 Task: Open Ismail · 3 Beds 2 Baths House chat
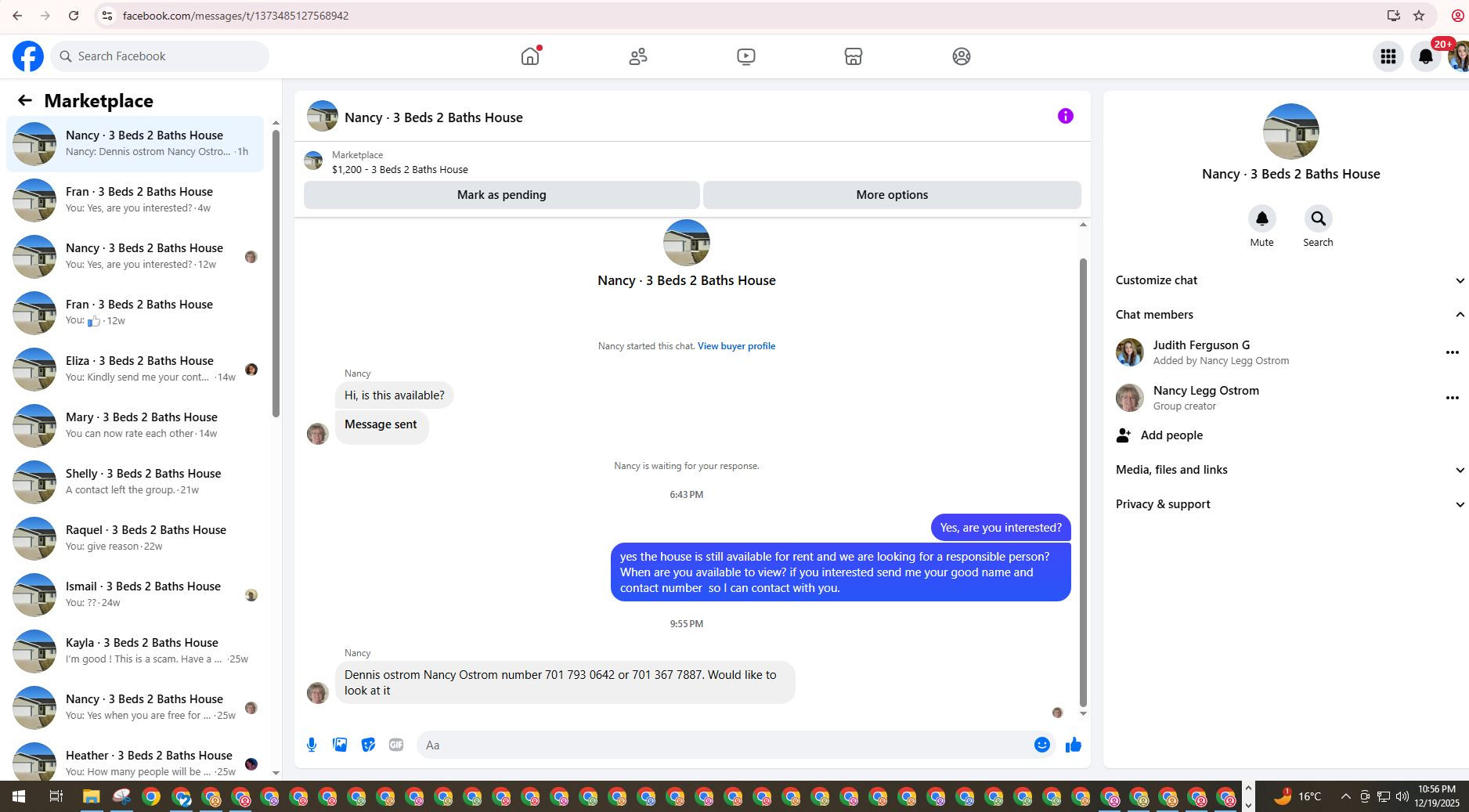135,594
